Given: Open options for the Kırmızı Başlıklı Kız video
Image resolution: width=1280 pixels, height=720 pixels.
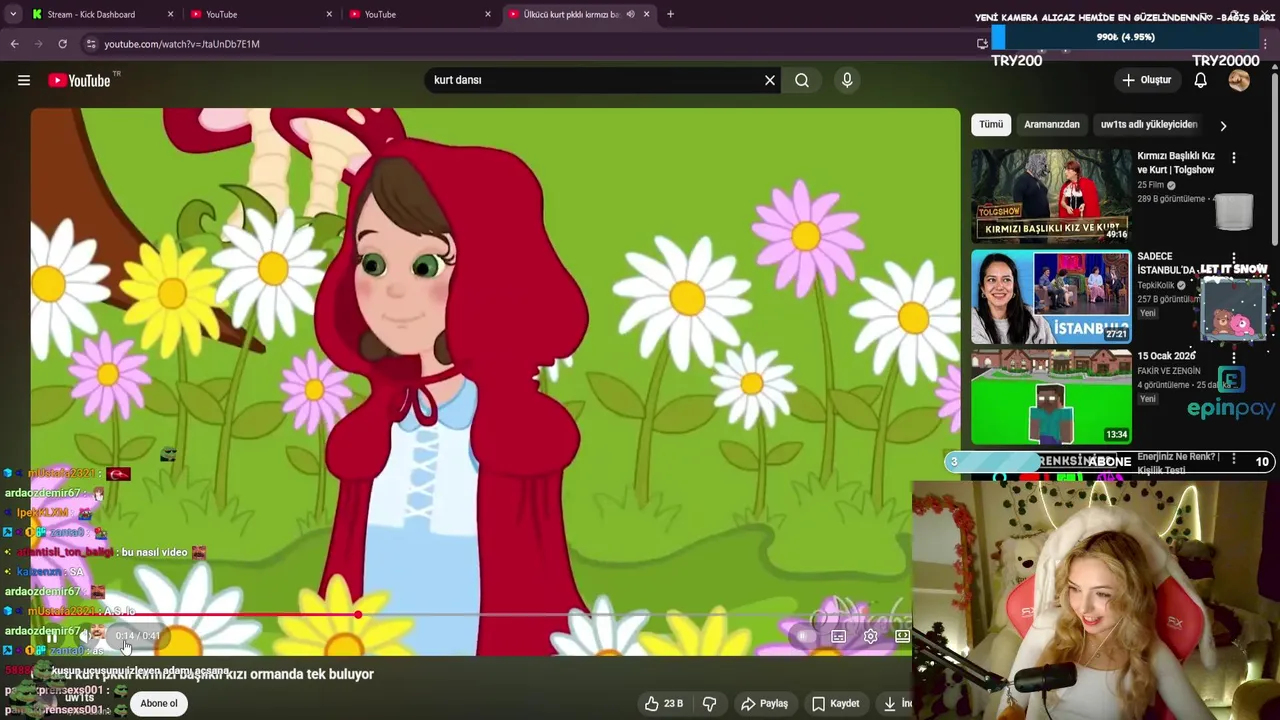Looking at the screenshot, I should pos(1233,158).
